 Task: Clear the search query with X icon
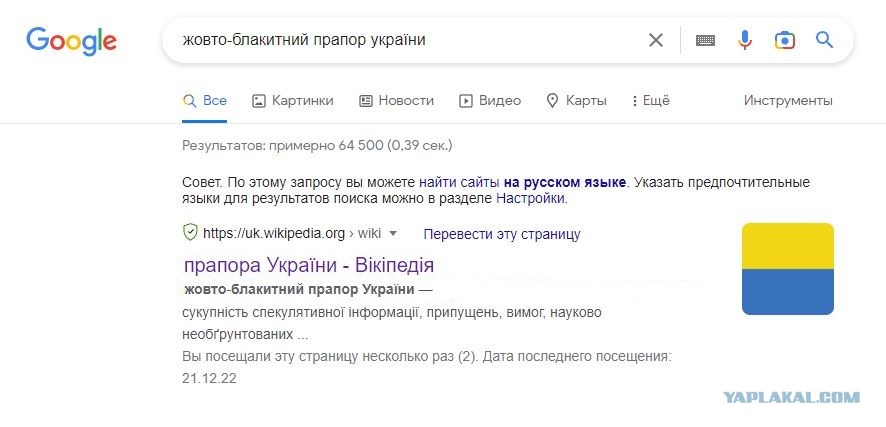tap(655, 40)
